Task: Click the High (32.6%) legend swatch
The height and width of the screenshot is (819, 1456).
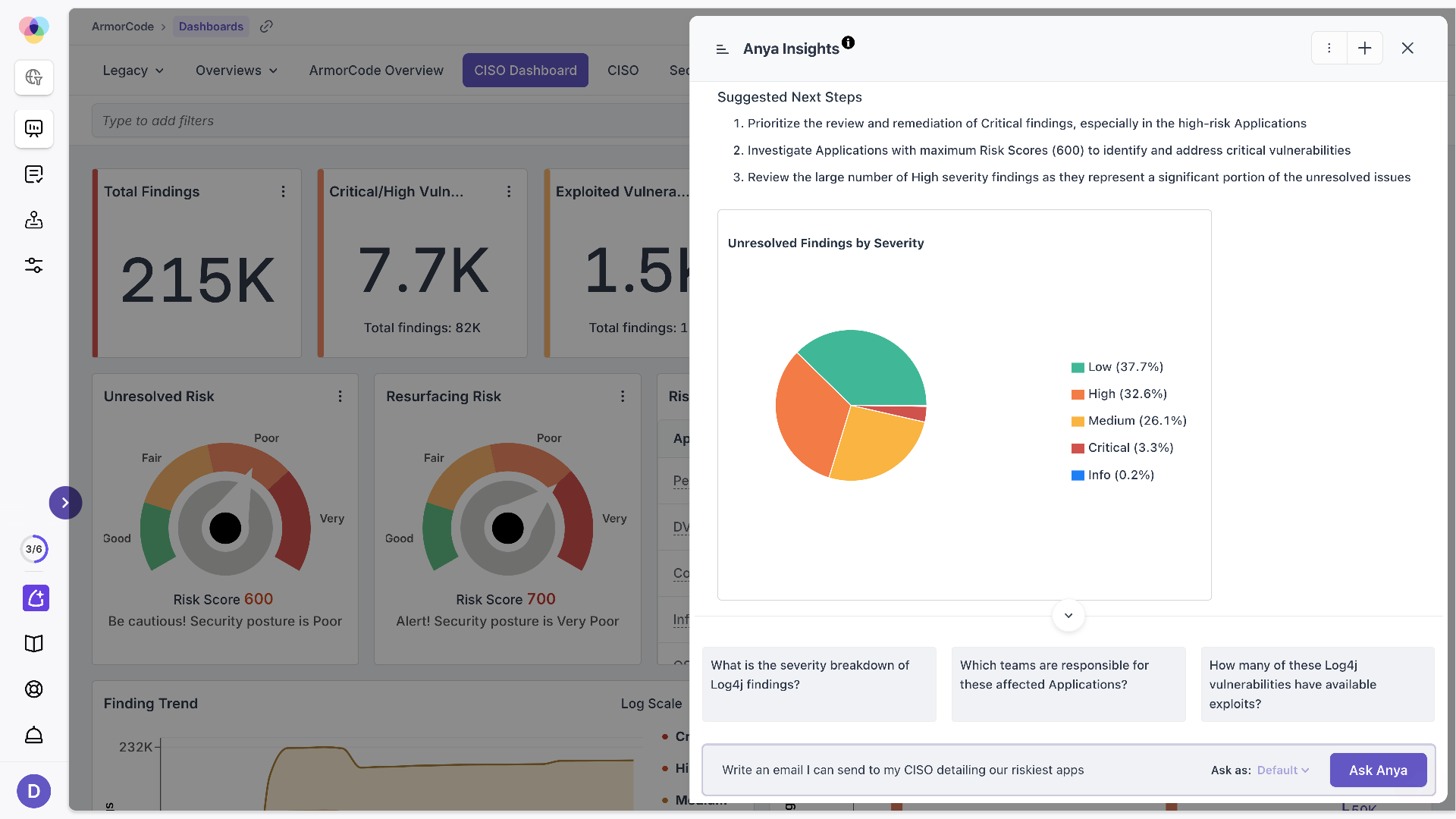Action: click(1078, 394)
